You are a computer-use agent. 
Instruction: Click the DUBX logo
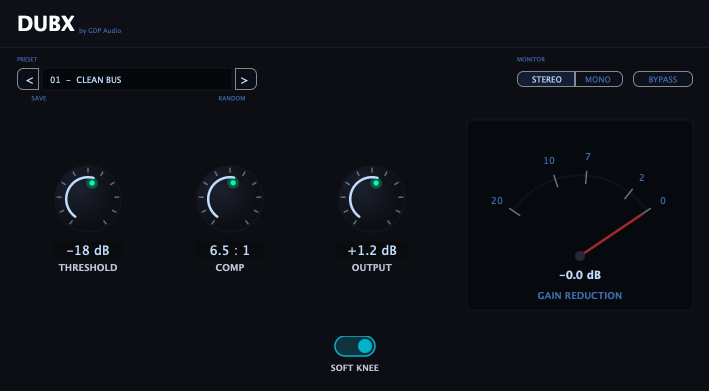tap(46, 24)
